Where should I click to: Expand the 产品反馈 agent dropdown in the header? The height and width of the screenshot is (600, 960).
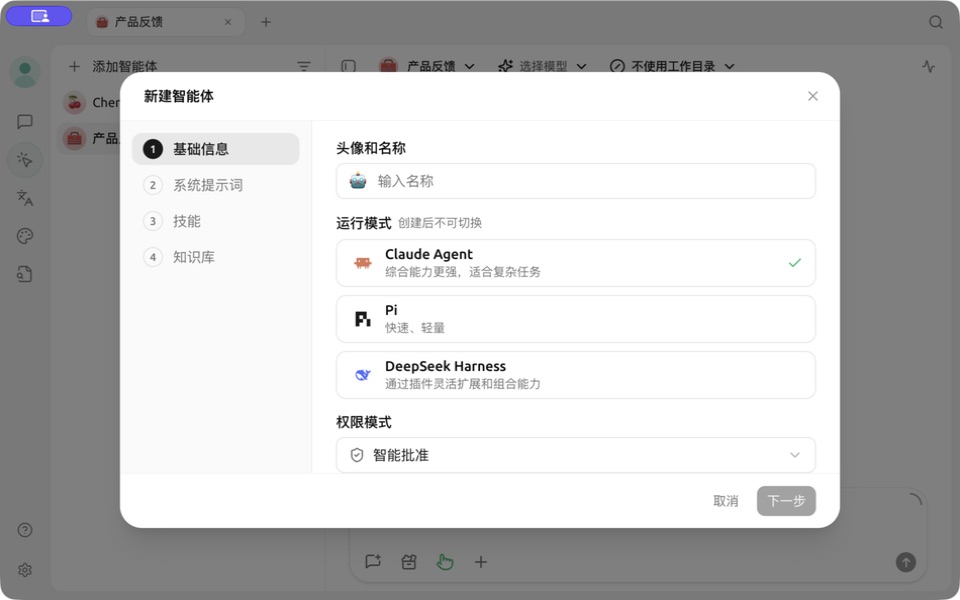point(427,66)
